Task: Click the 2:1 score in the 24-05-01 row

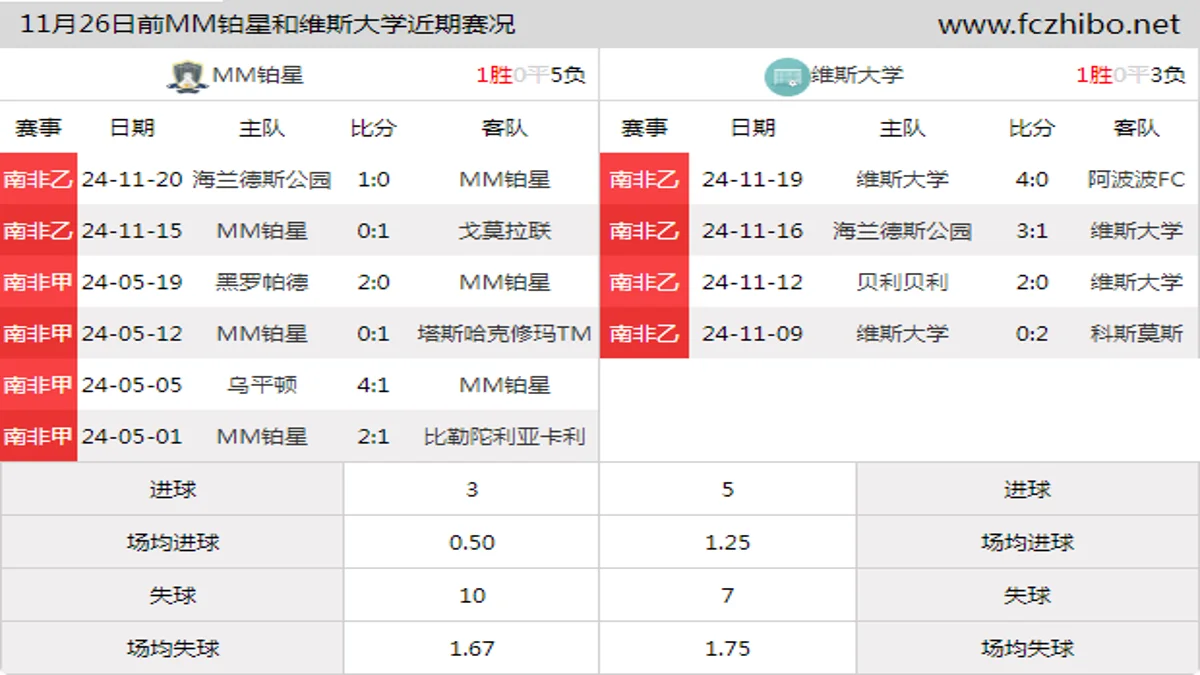Action: click(373, 436)
